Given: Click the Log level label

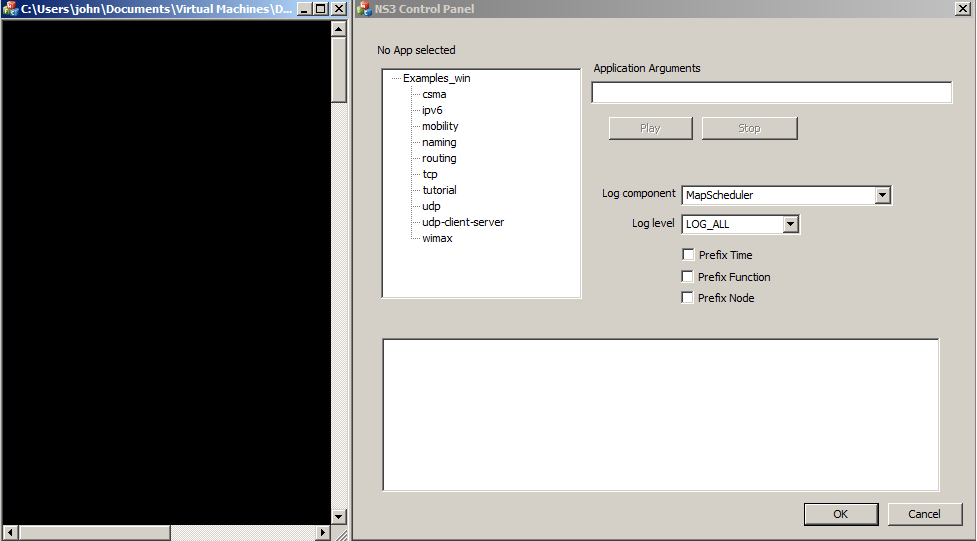Looking at the screenshot, I should pyautogui.click(x=653, y=223).
